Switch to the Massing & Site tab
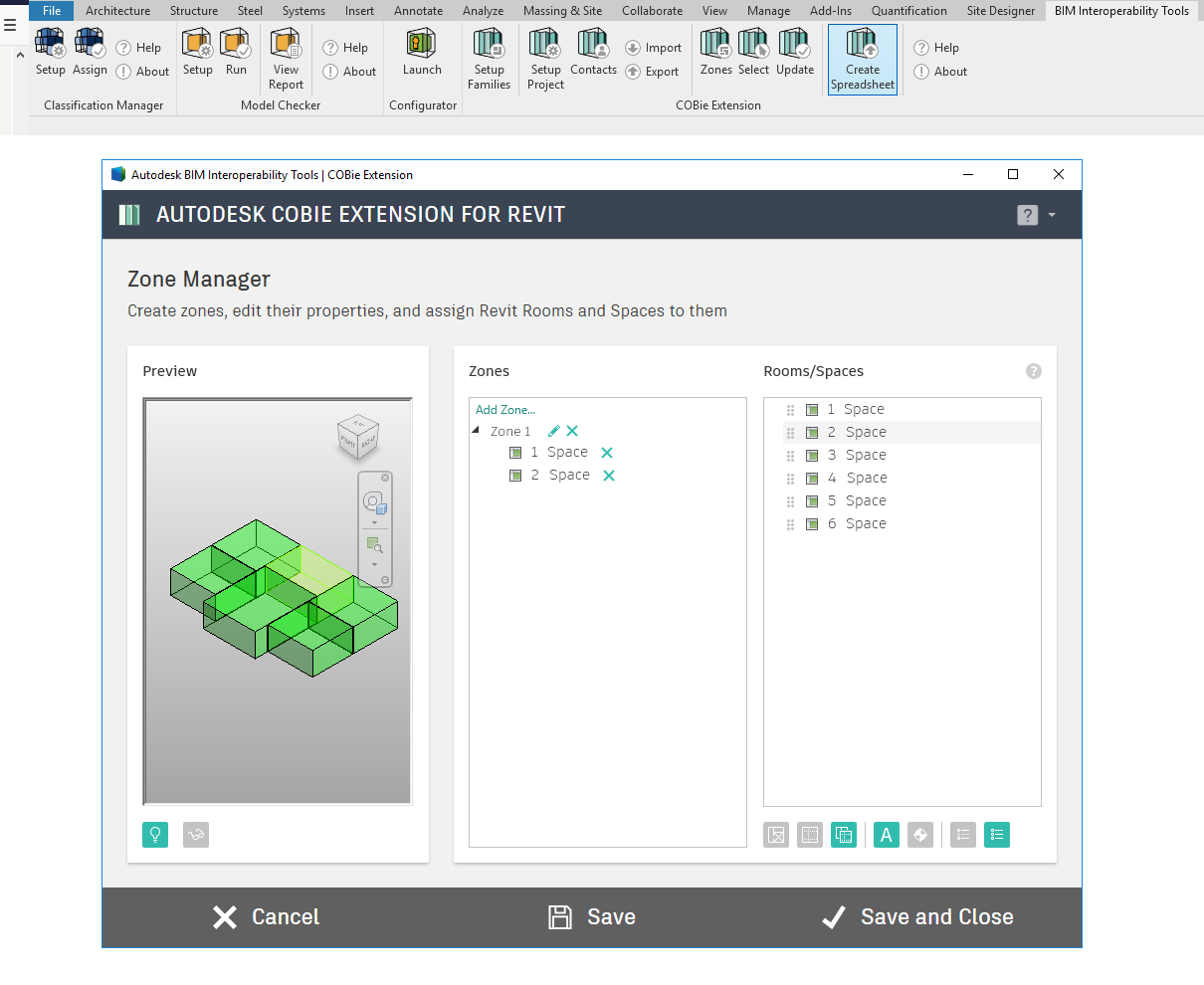The image size is (1204, 985). coord(562,11)
